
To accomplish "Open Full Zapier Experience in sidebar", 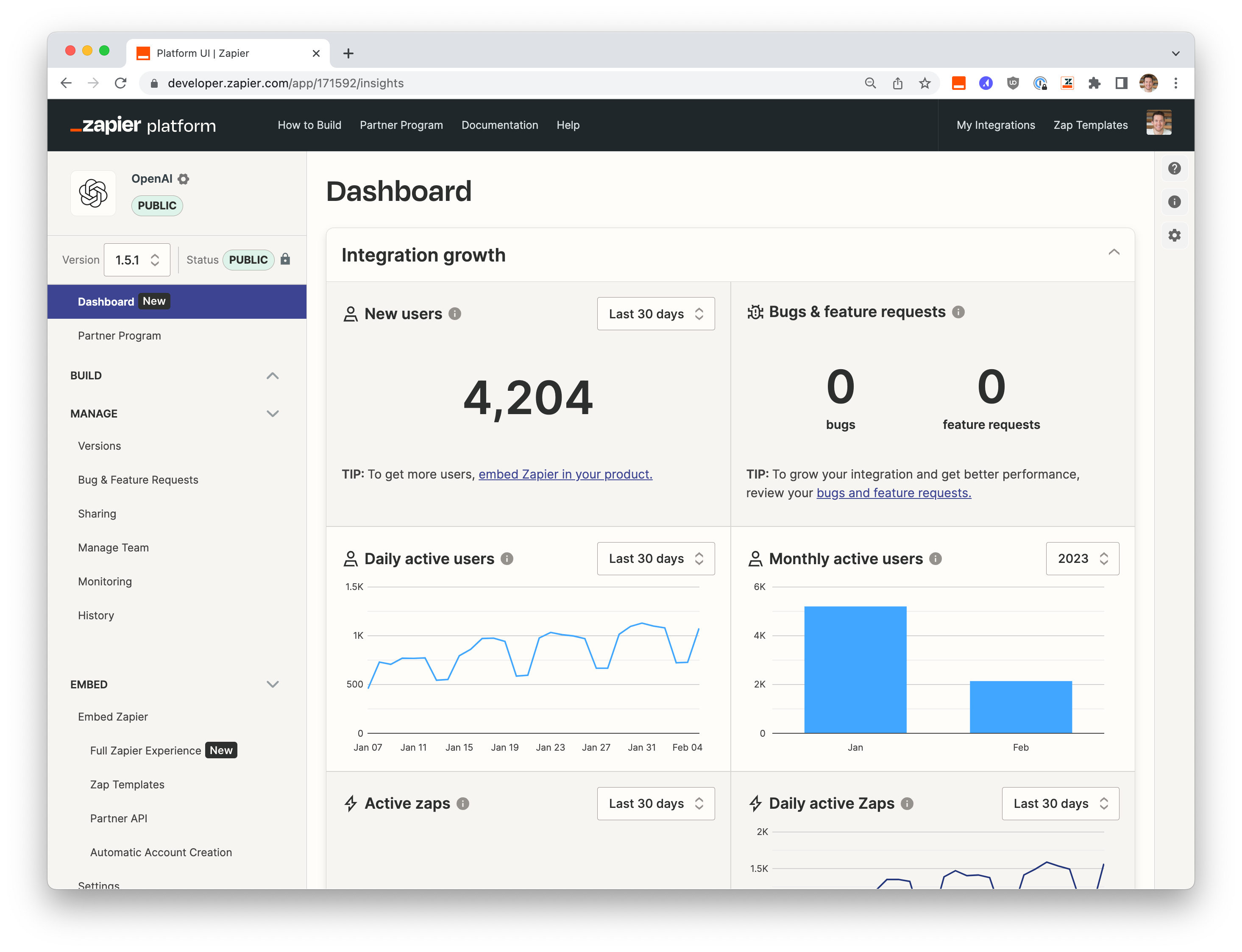I will (x=146, y=751).
